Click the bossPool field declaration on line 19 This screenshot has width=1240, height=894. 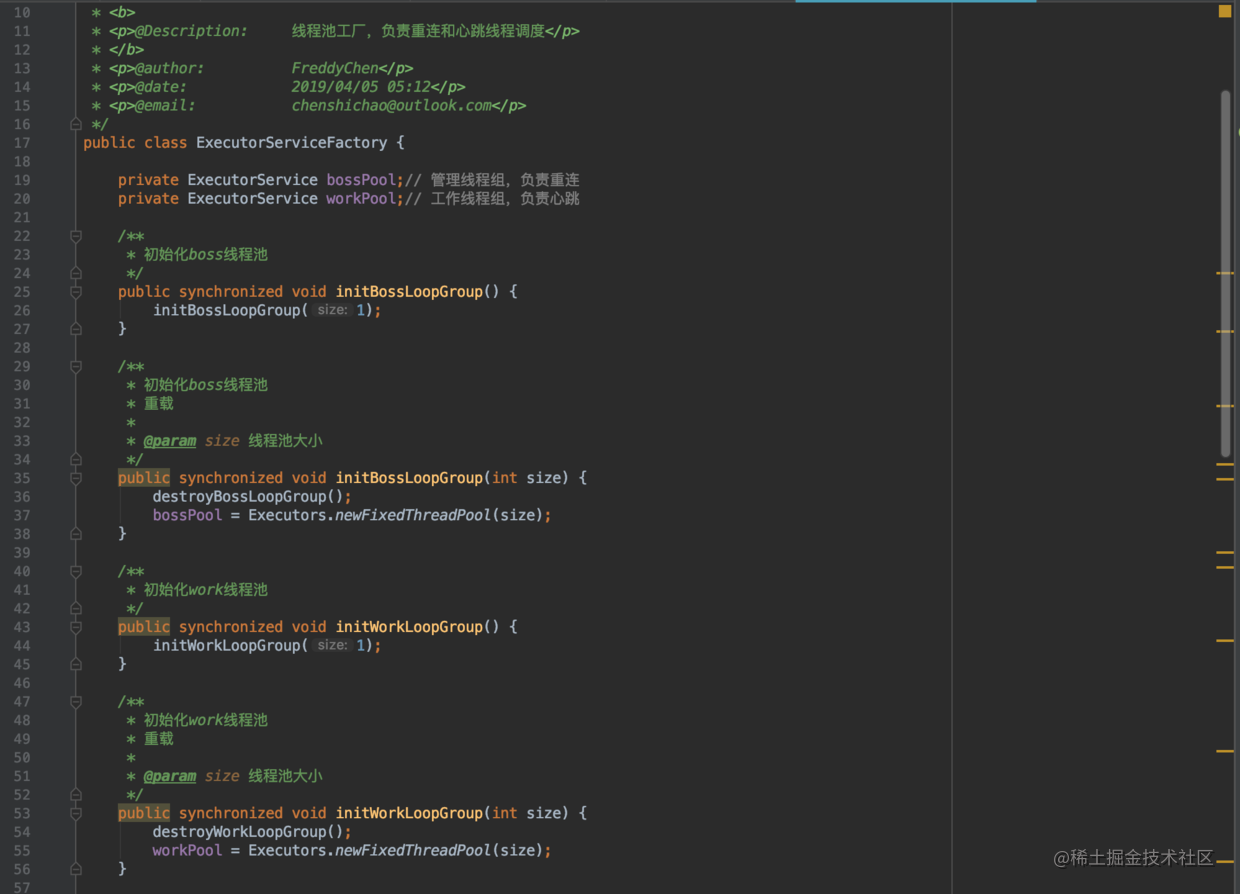[362, 180]
